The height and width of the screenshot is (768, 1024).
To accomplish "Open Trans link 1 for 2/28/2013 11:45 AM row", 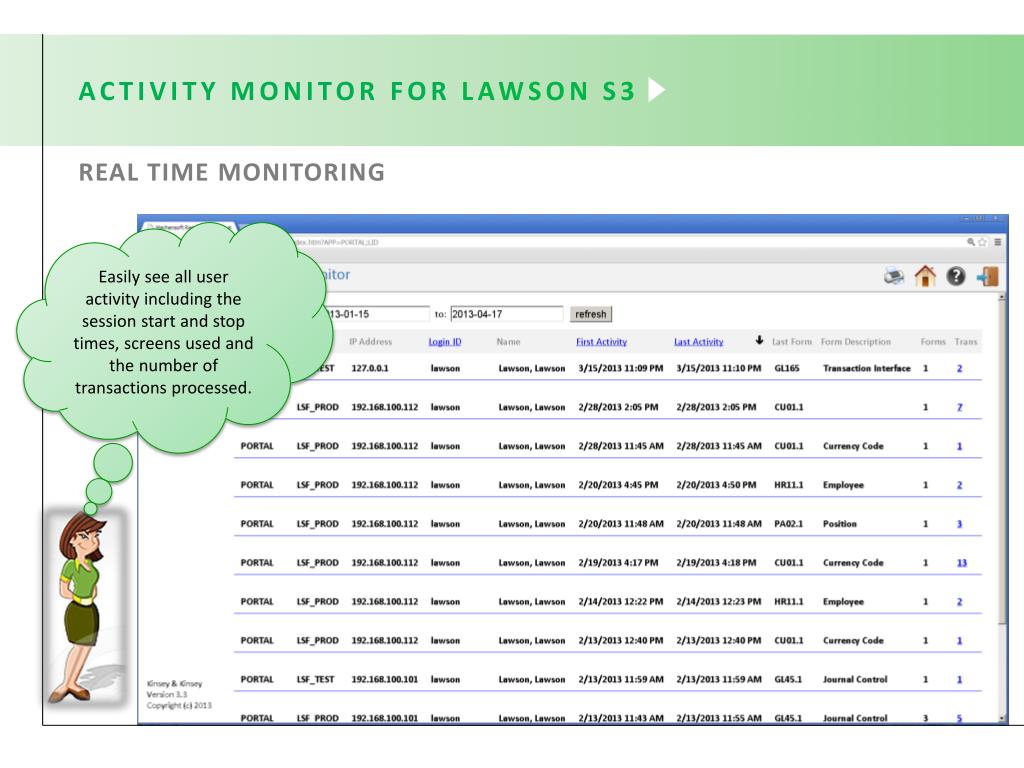I will 959,446.
